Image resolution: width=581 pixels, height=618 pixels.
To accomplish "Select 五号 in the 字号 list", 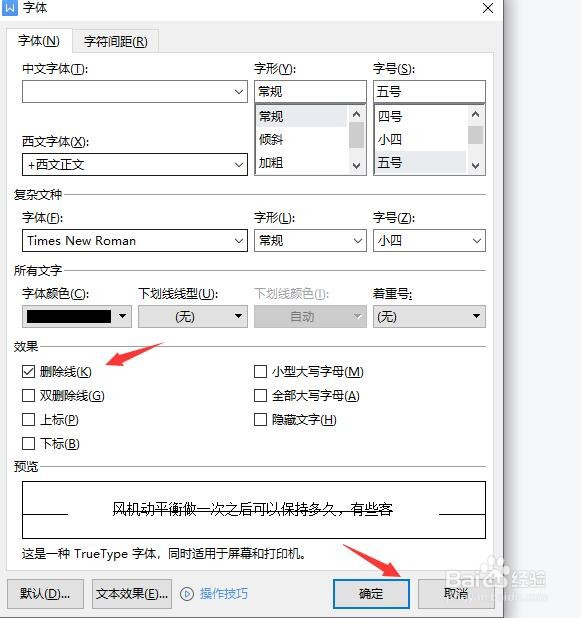I will (420, 162).
